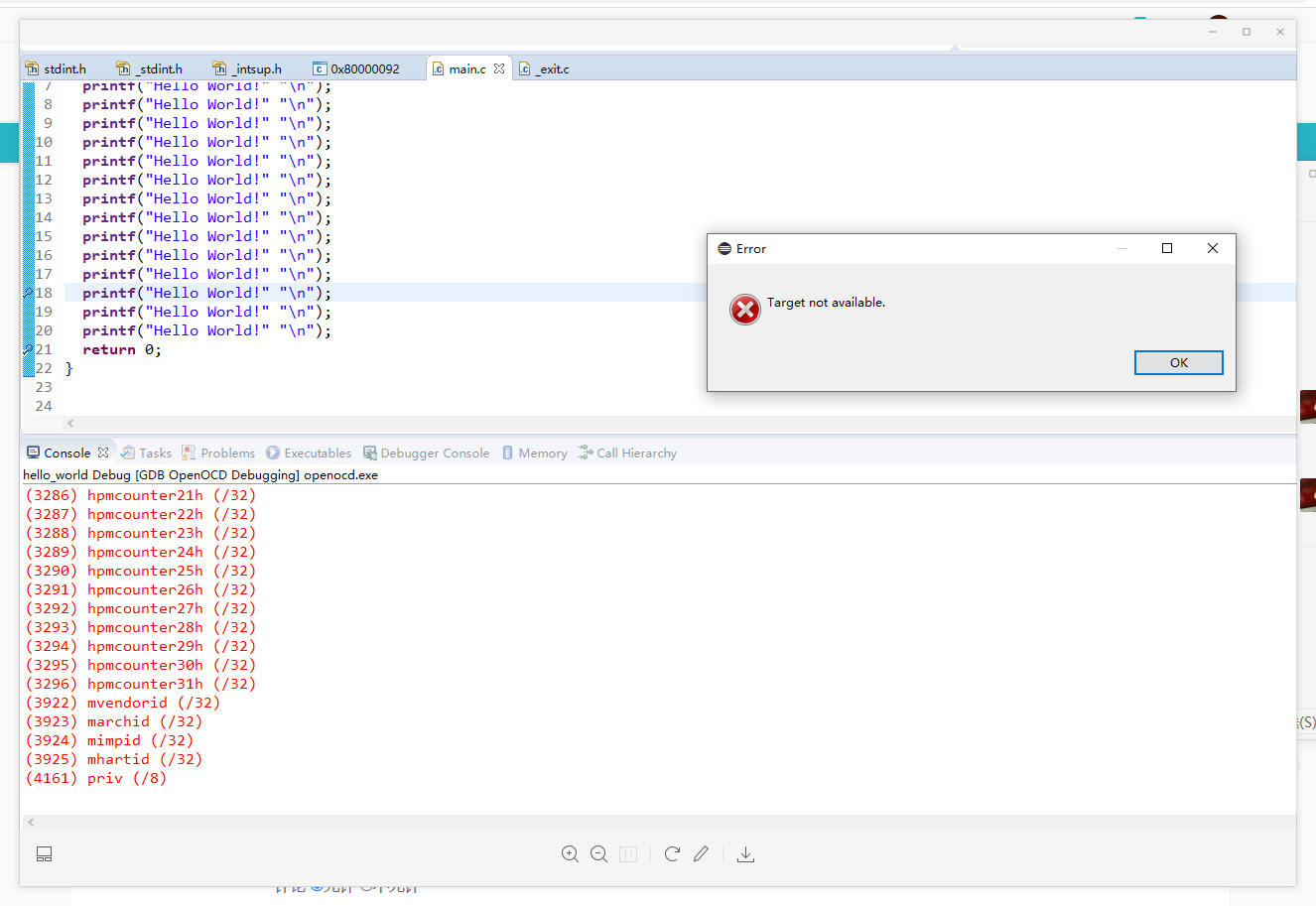Click the download image icon
Image resolution: width=1316 pixels, height=906 pixels.
click(745, 854)
